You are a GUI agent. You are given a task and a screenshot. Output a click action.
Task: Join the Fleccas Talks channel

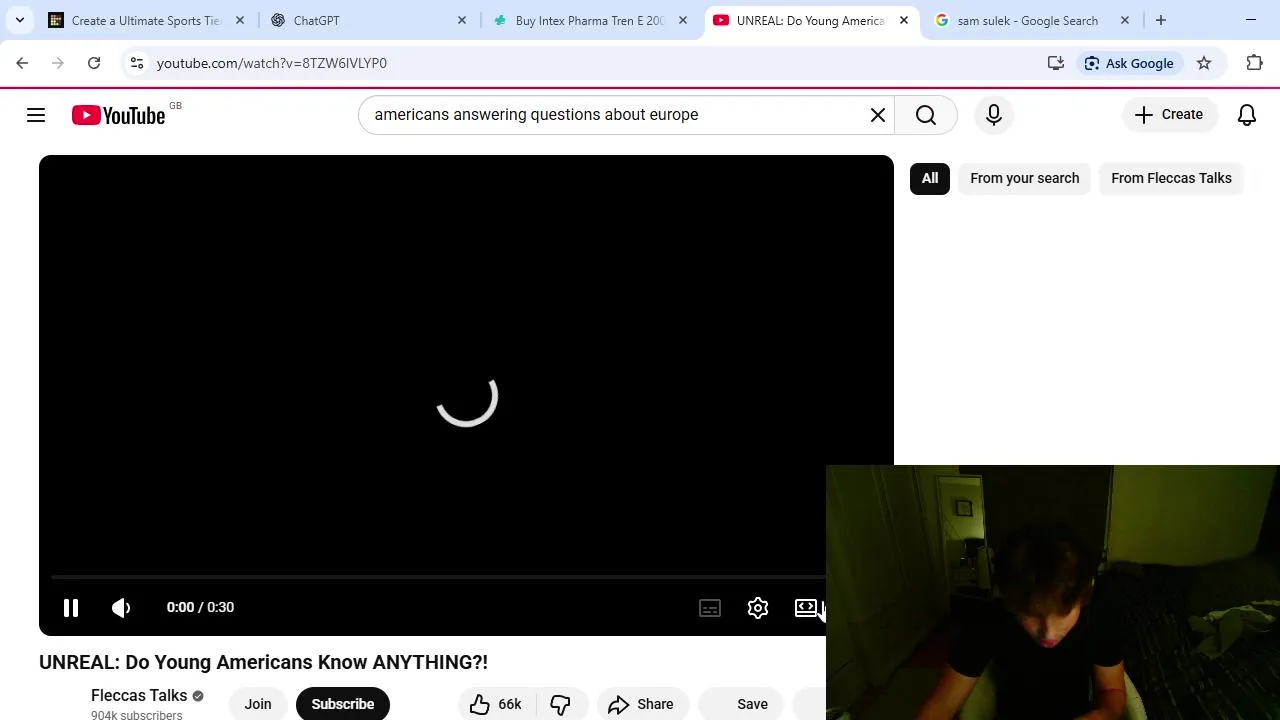(258, 704)
